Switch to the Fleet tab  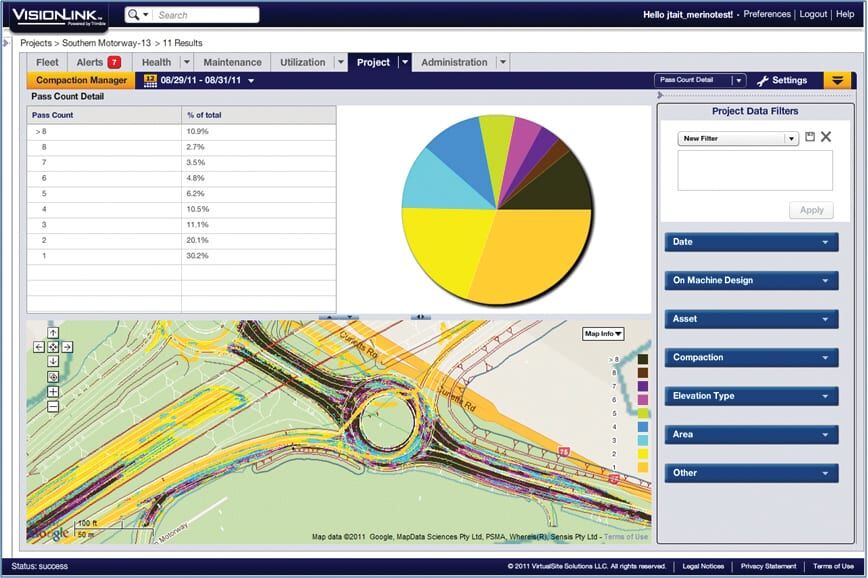[47, 63]
